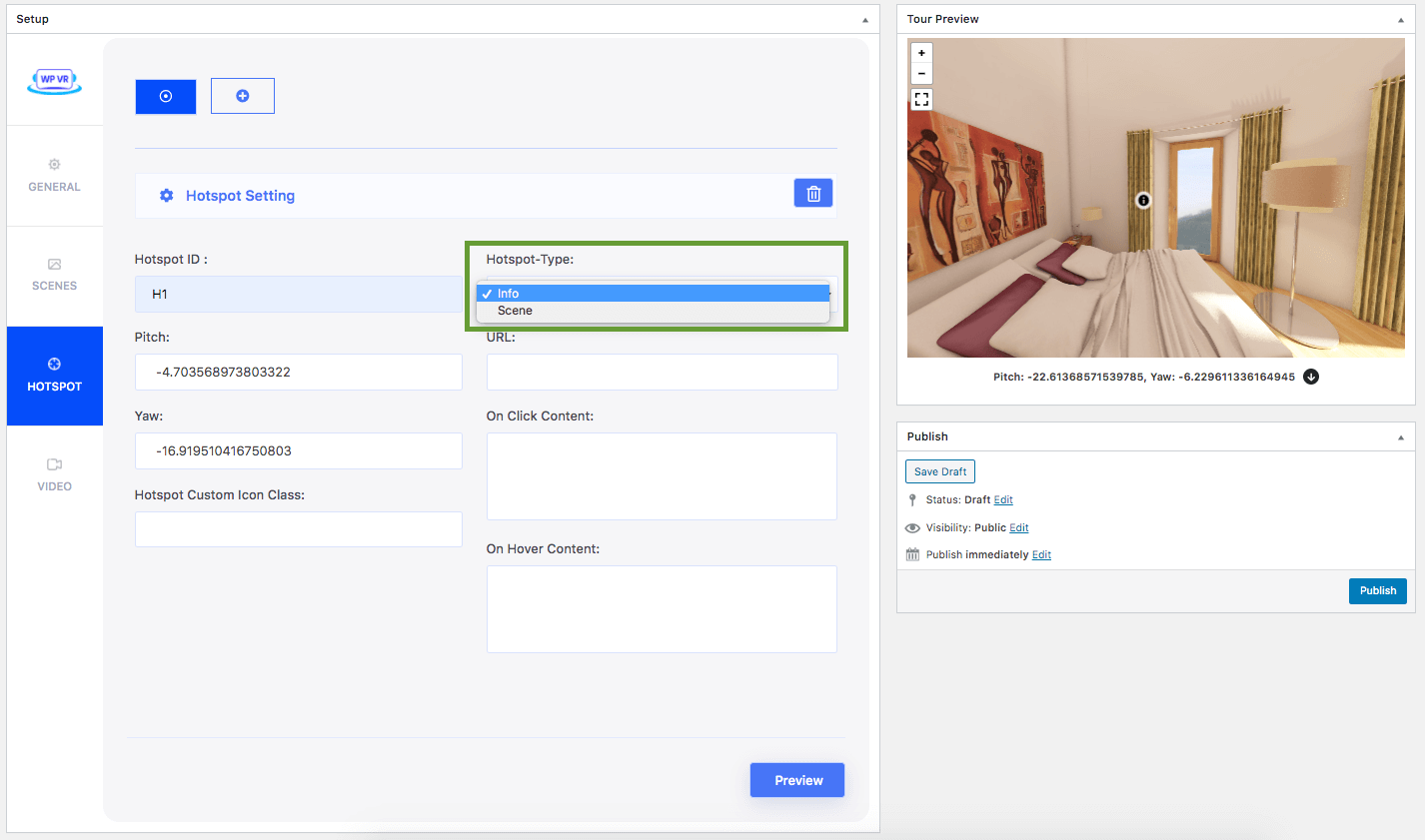Open the General tab
Viewport: 1425px width, 840px height.
[55, 176]
